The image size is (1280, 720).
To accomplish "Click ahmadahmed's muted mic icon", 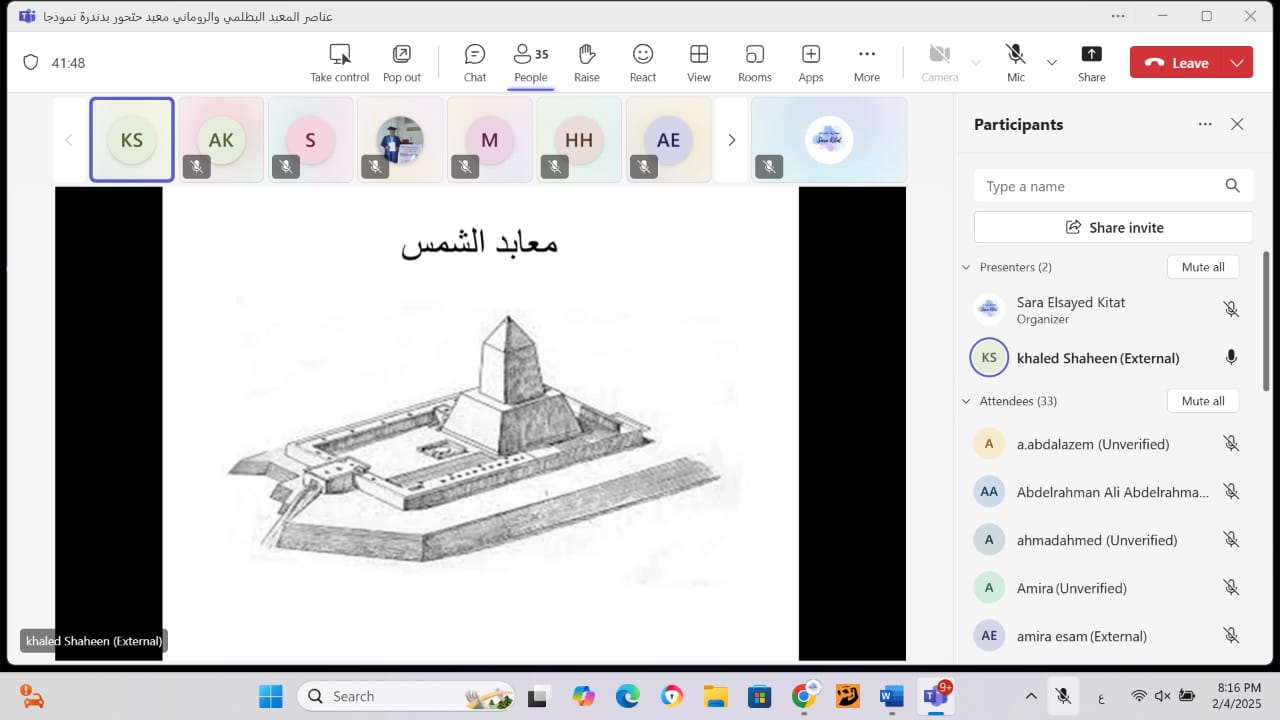I will coord(1231,540).
